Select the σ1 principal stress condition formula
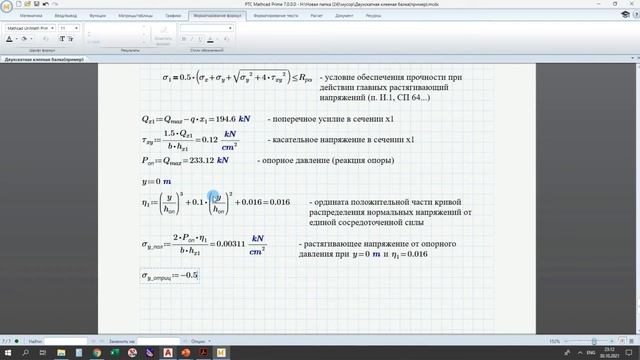 pos(237,77)
